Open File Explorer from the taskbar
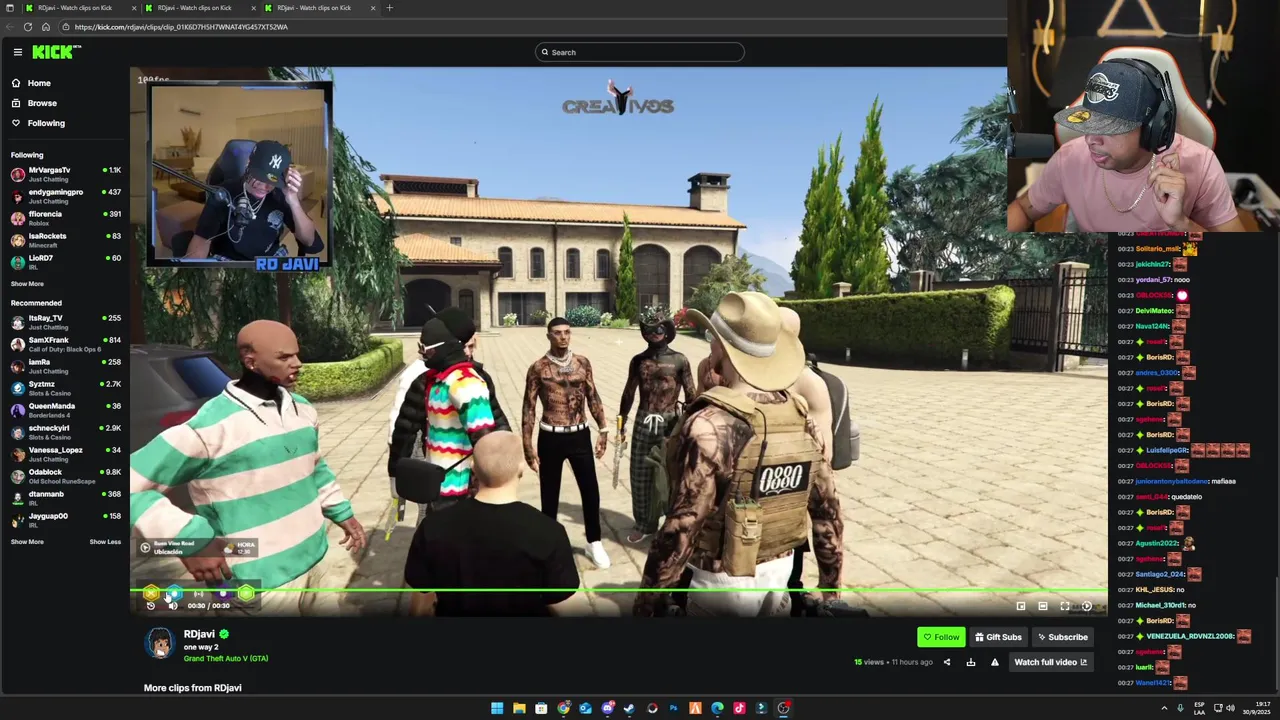 point(519,708)
